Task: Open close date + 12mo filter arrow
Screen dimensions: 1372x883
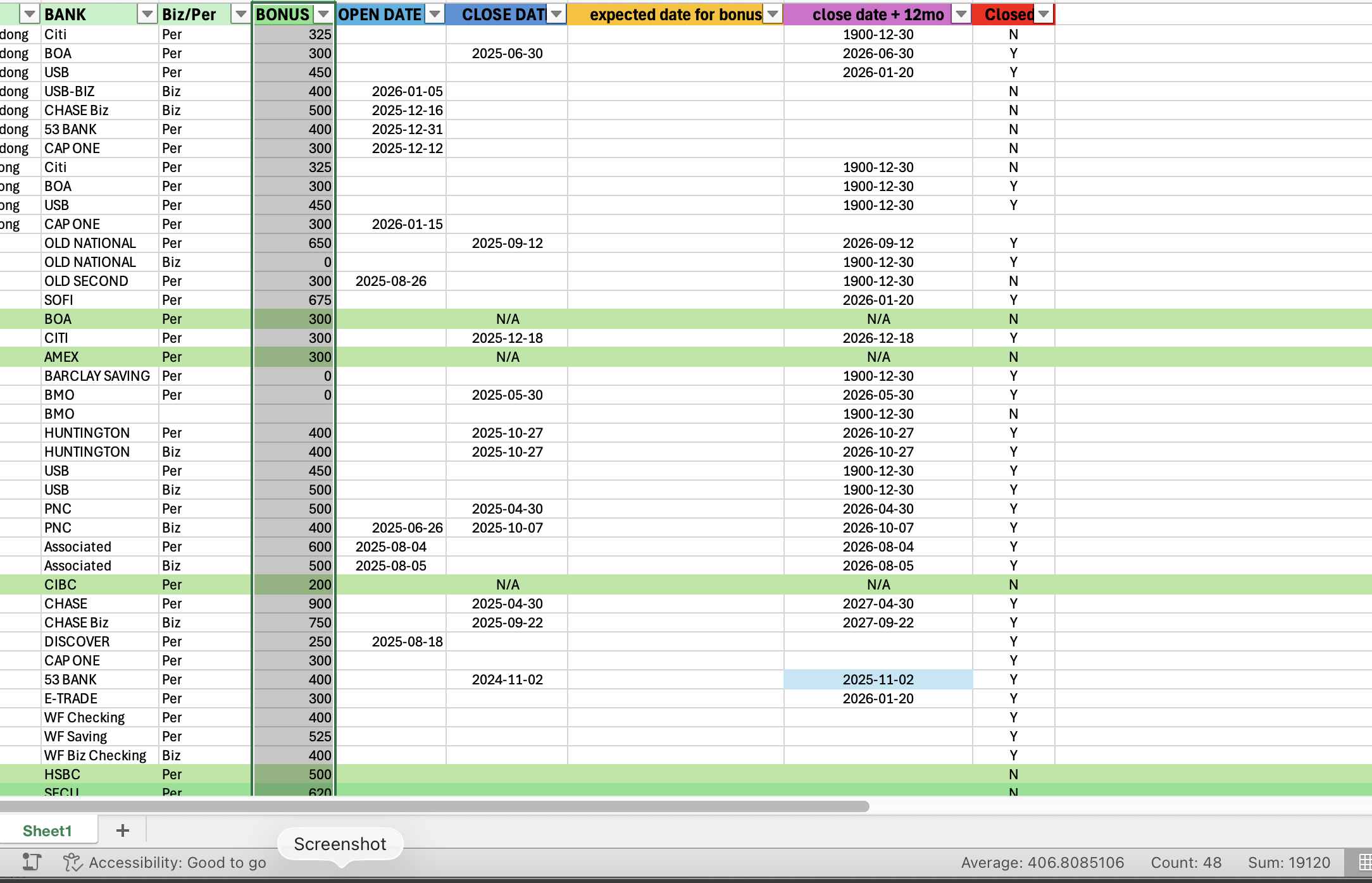Action: click(x=961, y=14)
